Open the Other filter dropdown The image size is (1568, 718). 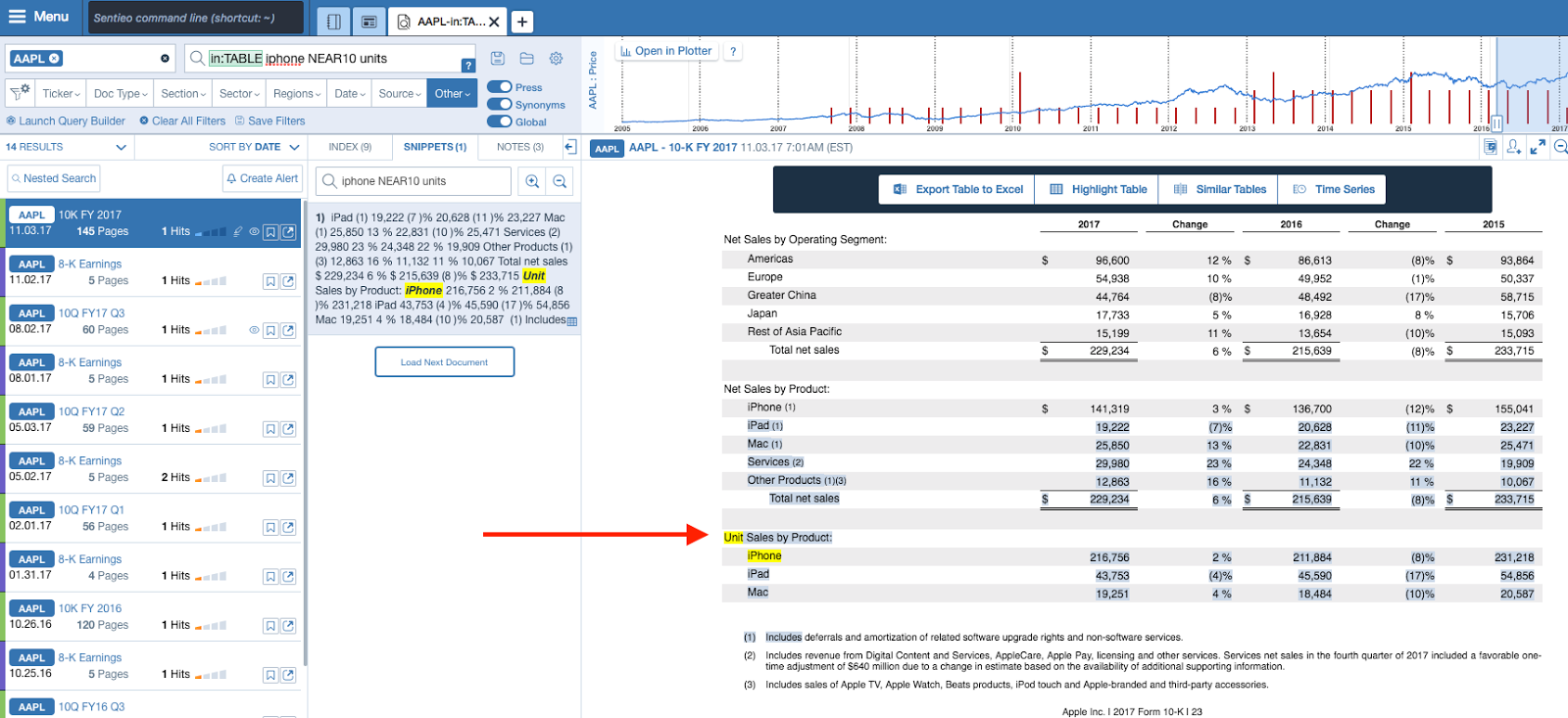point(452,93)
